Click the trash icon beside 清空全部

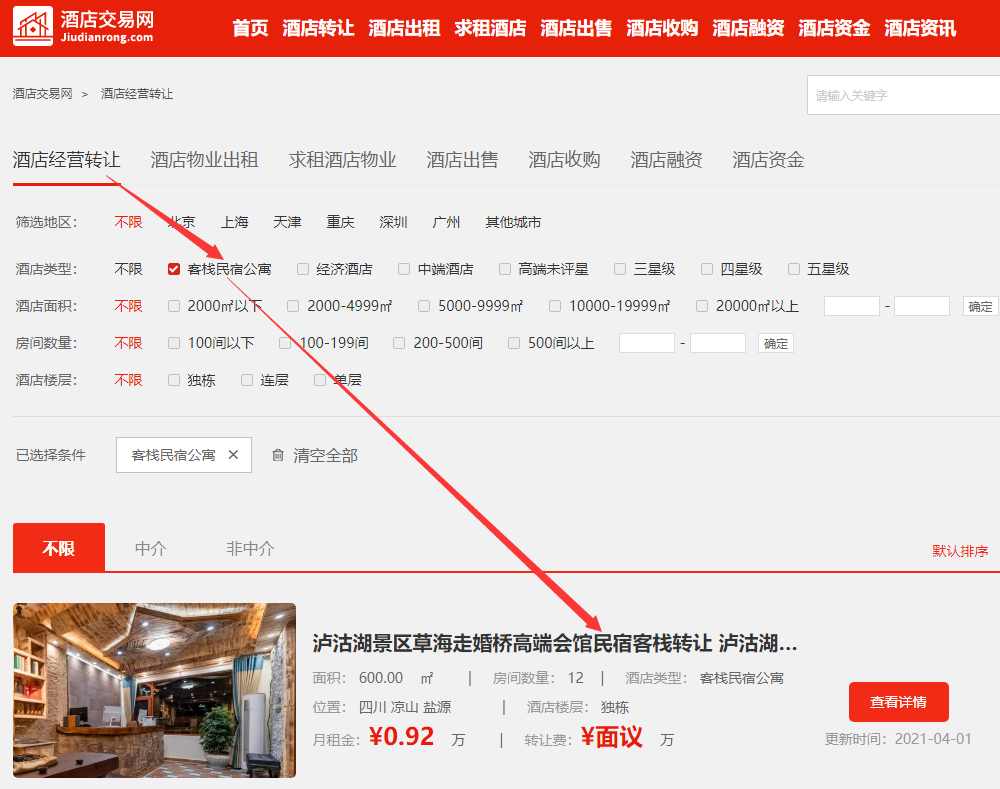click(278, 455)
